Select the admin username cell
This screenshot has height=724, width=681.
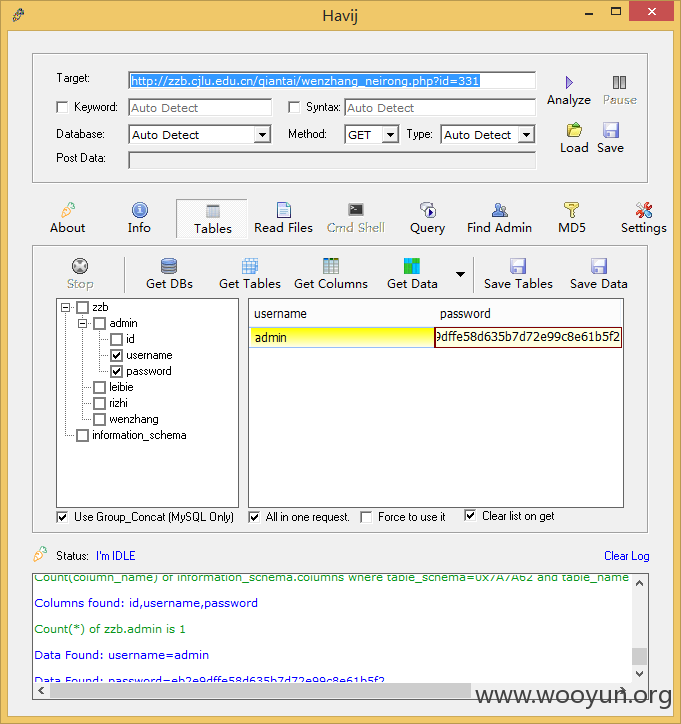pos(342,338)
